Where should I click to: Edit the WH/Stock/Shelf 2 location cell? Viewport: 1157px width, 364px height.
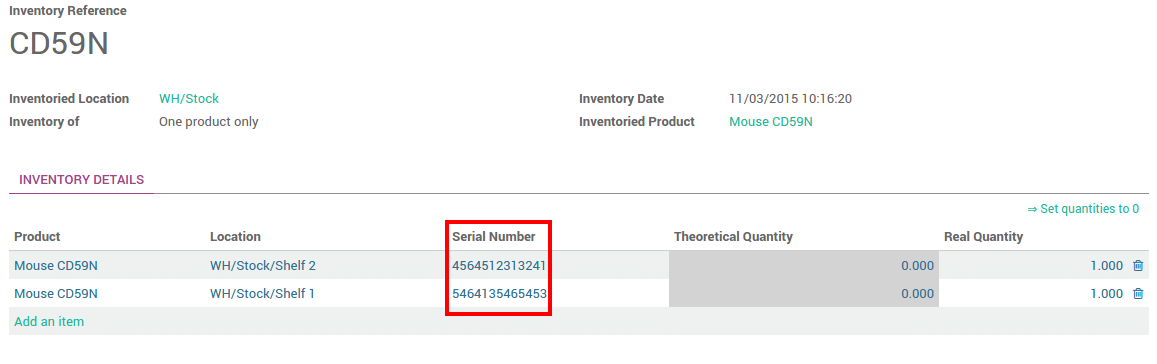263,265
